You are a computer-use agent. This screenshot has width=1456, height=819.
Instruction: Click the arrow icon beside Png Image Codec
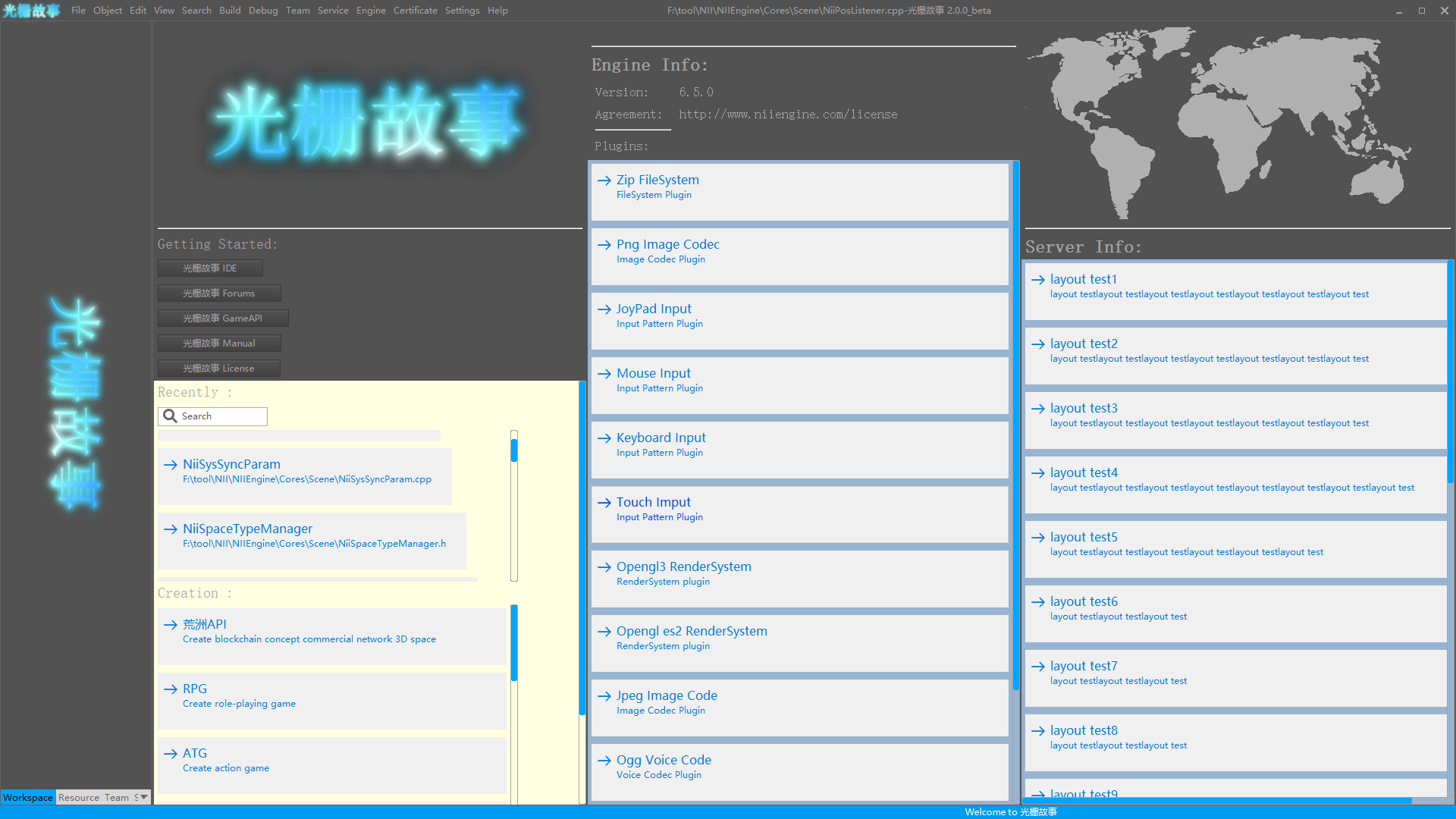click(x=604, y=245)
